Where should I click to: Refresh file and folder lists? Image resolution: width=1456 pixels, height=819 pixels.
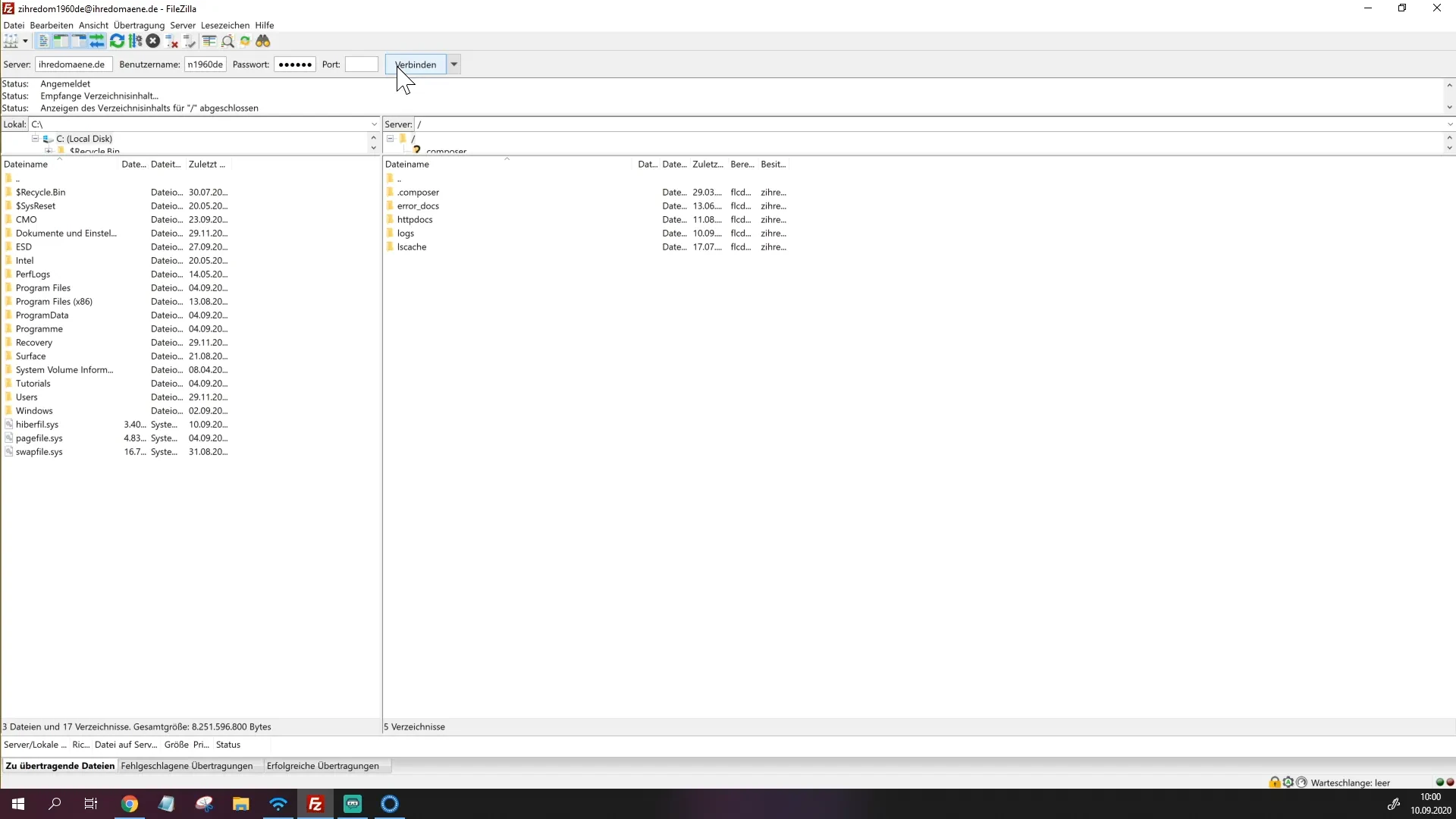[117, 41]
